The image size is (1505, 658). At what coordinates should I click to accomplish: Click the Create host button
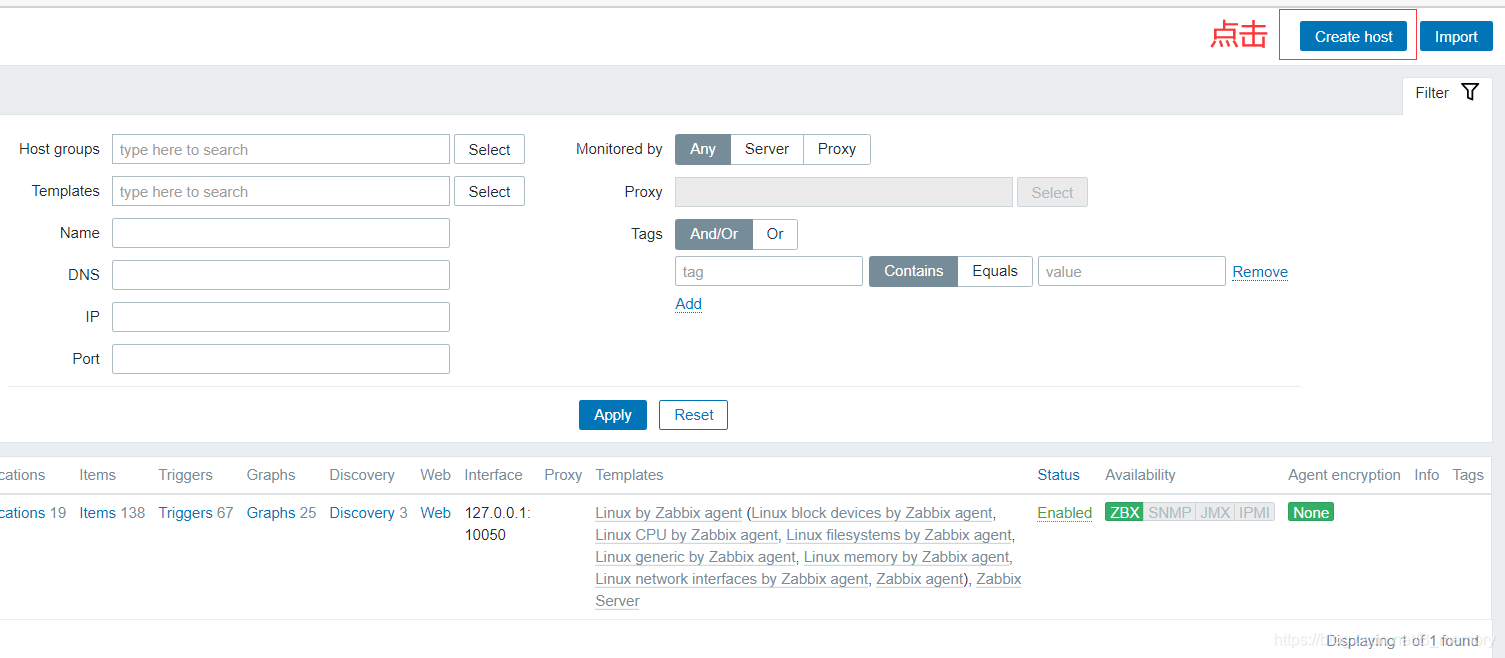click(1353, 36)
